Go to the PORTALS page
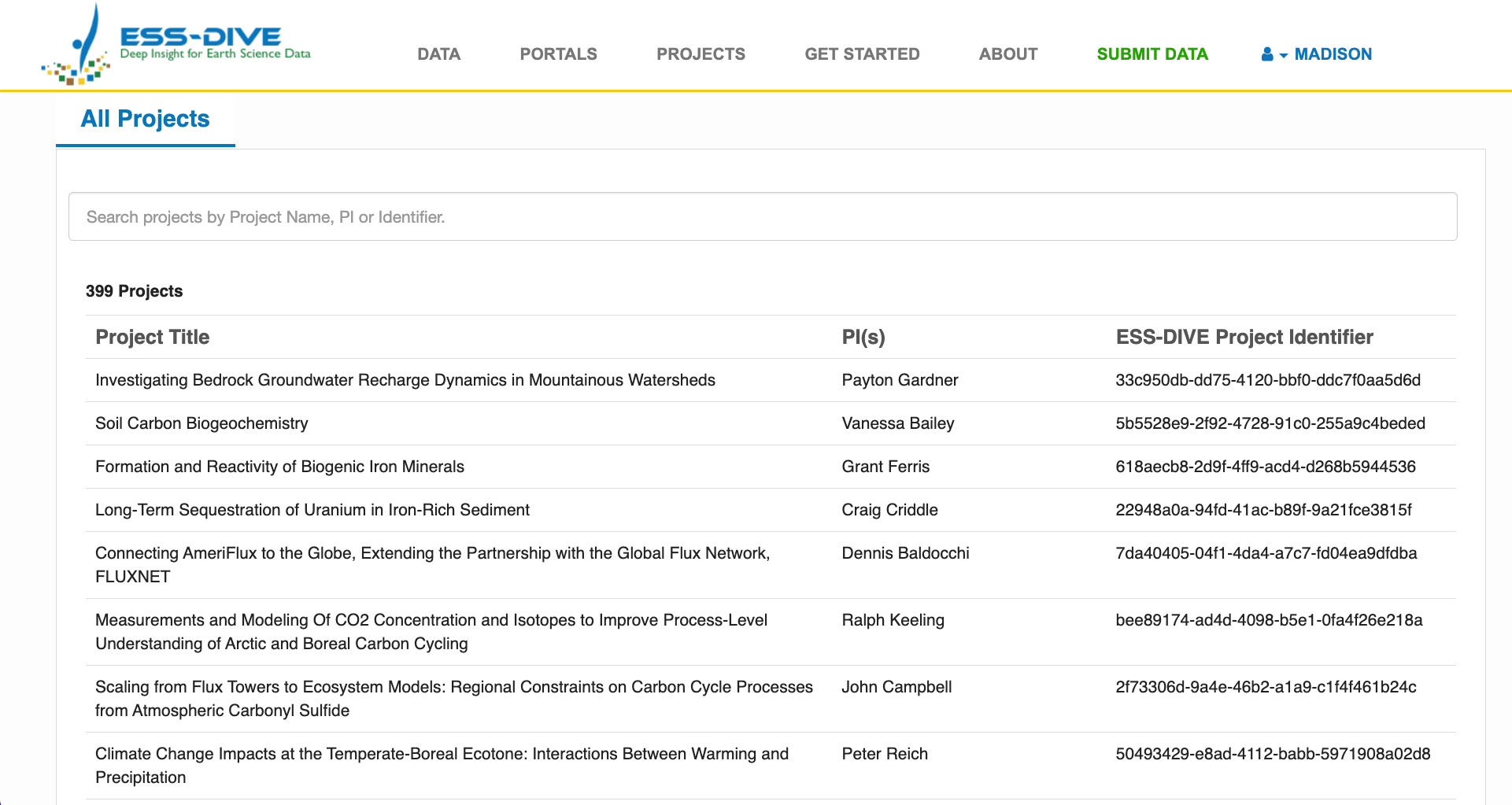 pos(558,54)
